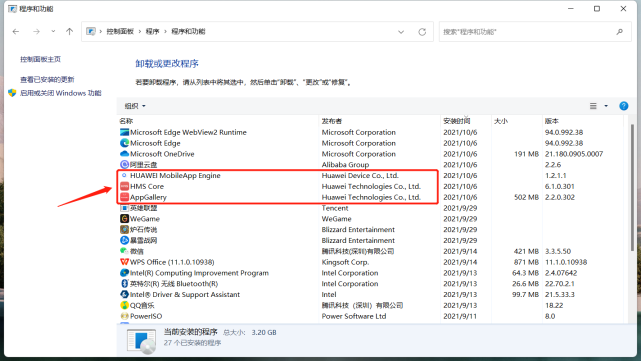Screen dimensions: 641x361
Task: Select the 炉石传说 program icon
Action: [x=124, y=230]
